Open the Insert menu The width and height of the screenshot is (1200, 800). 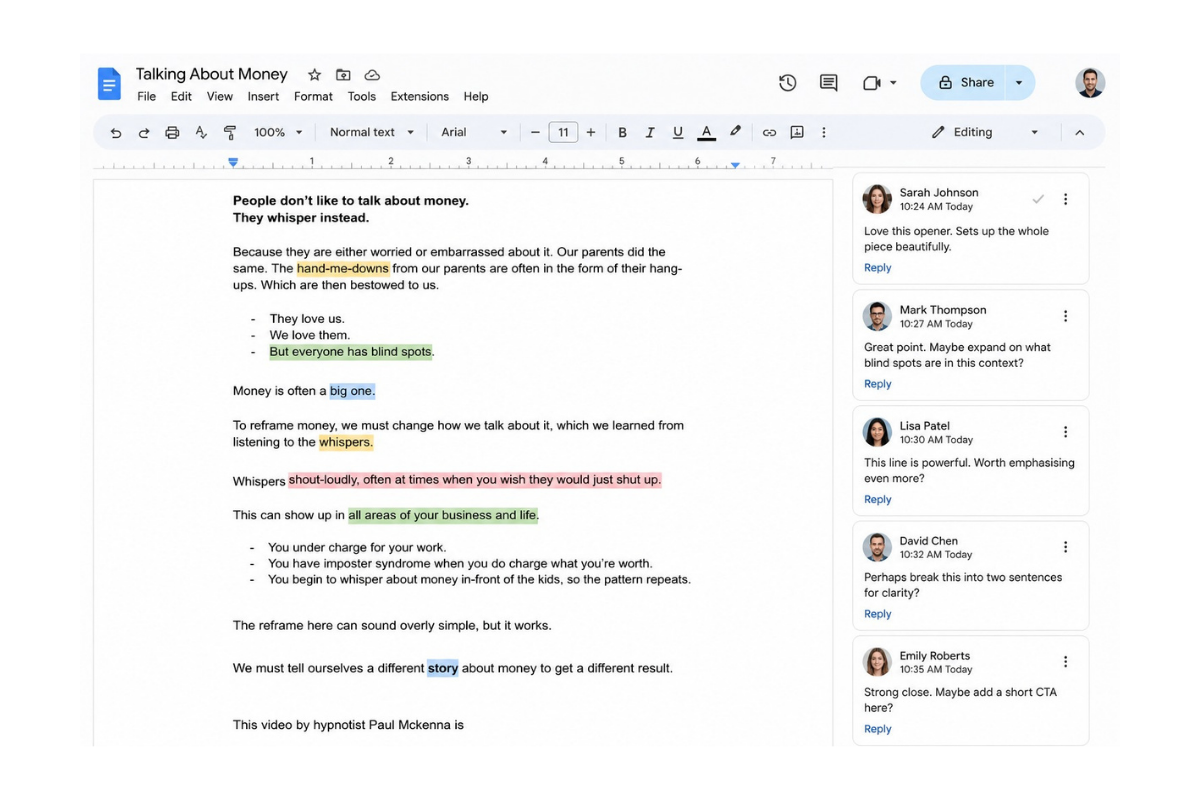tap(263, 97)
